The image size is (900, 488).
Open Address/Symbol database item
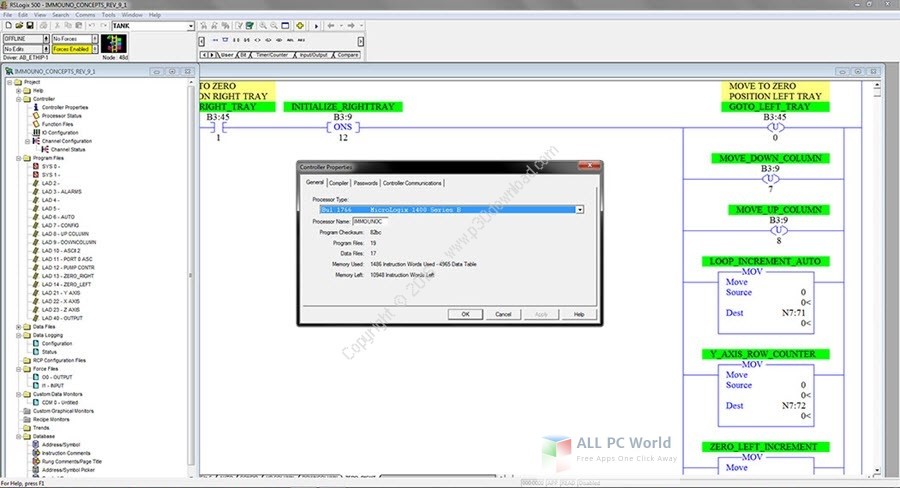[x=61, y=445]
